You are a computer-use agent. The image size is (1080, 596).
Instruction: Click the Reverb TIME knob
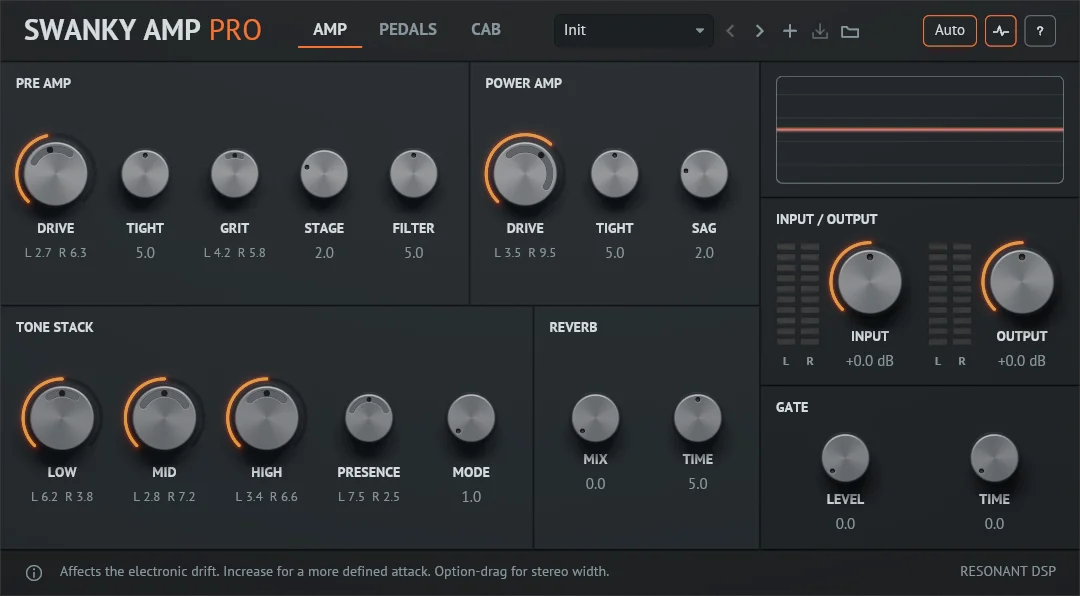(698, 418)
